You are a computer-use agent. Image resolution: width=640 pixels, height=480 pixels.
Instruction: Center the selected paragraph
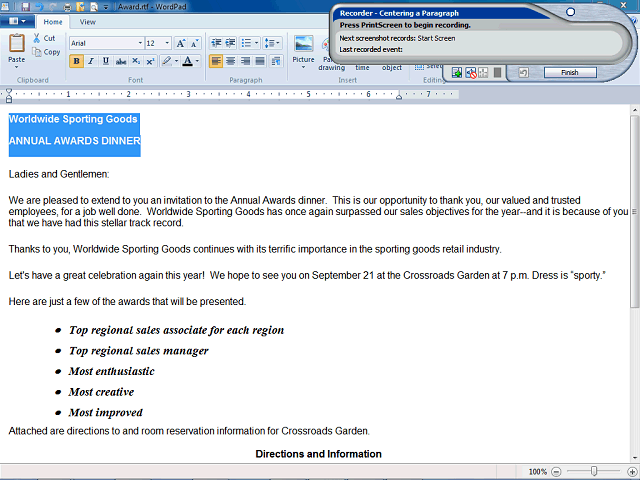point(231,61)
